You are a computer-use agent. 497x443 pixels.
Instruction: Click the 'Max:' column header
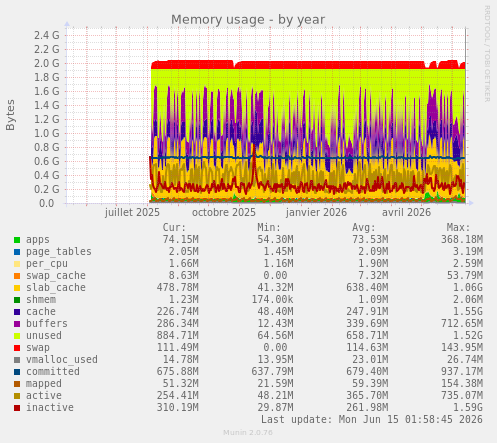(458, 228)
